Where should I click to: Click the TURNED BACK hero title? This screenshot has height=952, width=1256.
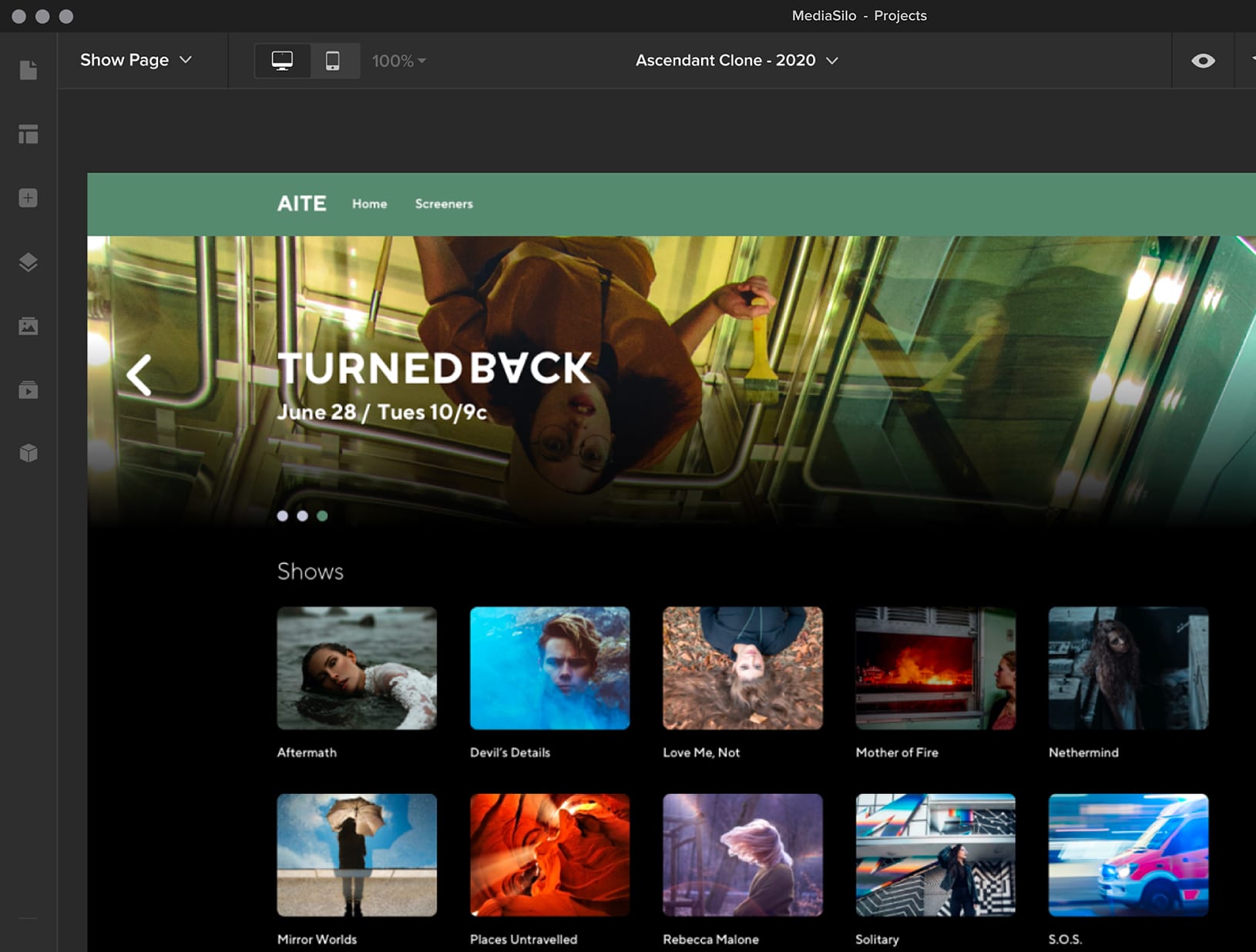coord(435,368)
